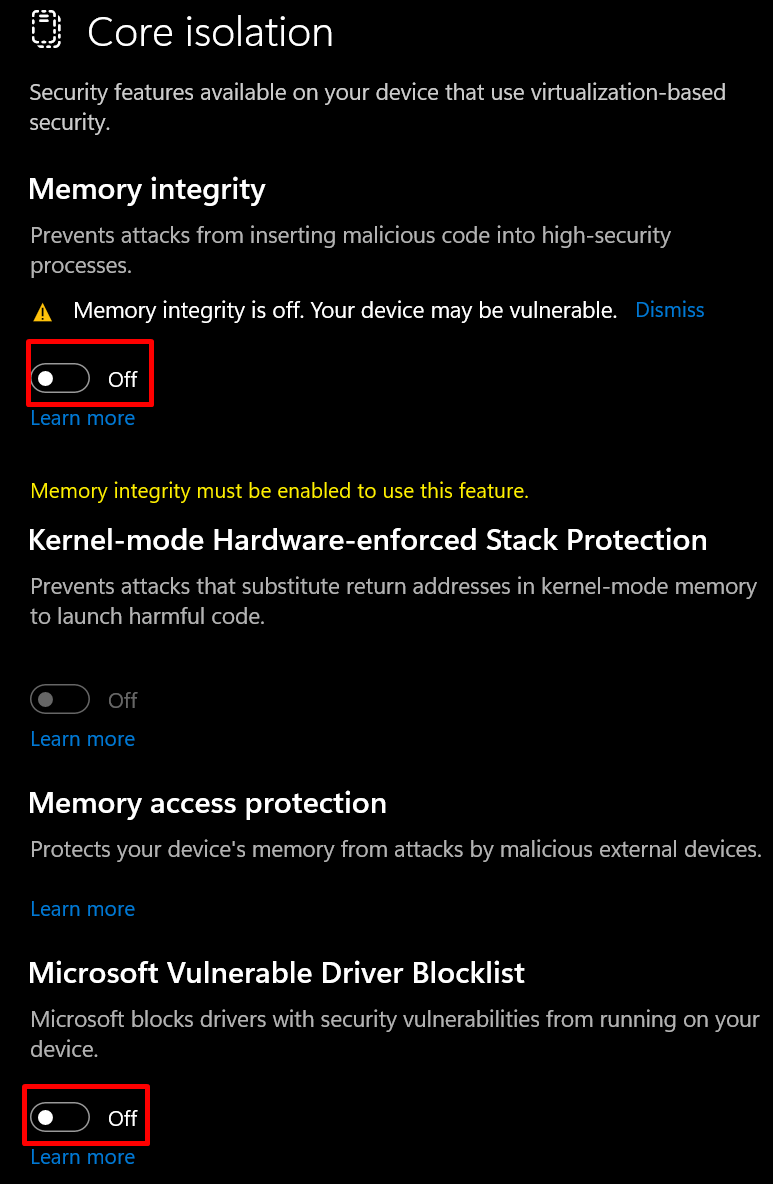Viewport: 773px width, 1184px height.
Task: Open Learn more under Memory access protection
Action: (x=82, y=909)
